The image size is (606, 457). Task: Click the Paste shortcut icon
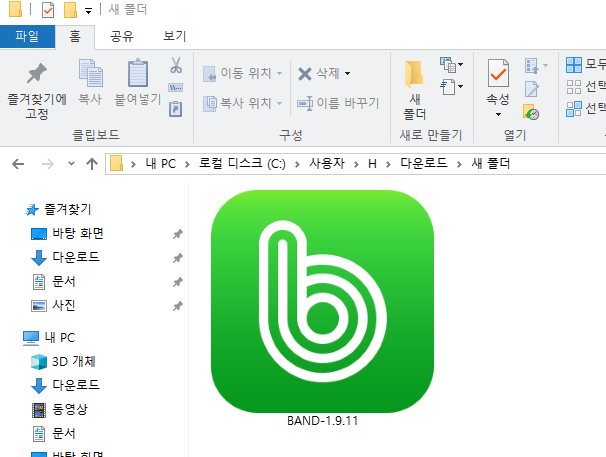click(176, 109)
